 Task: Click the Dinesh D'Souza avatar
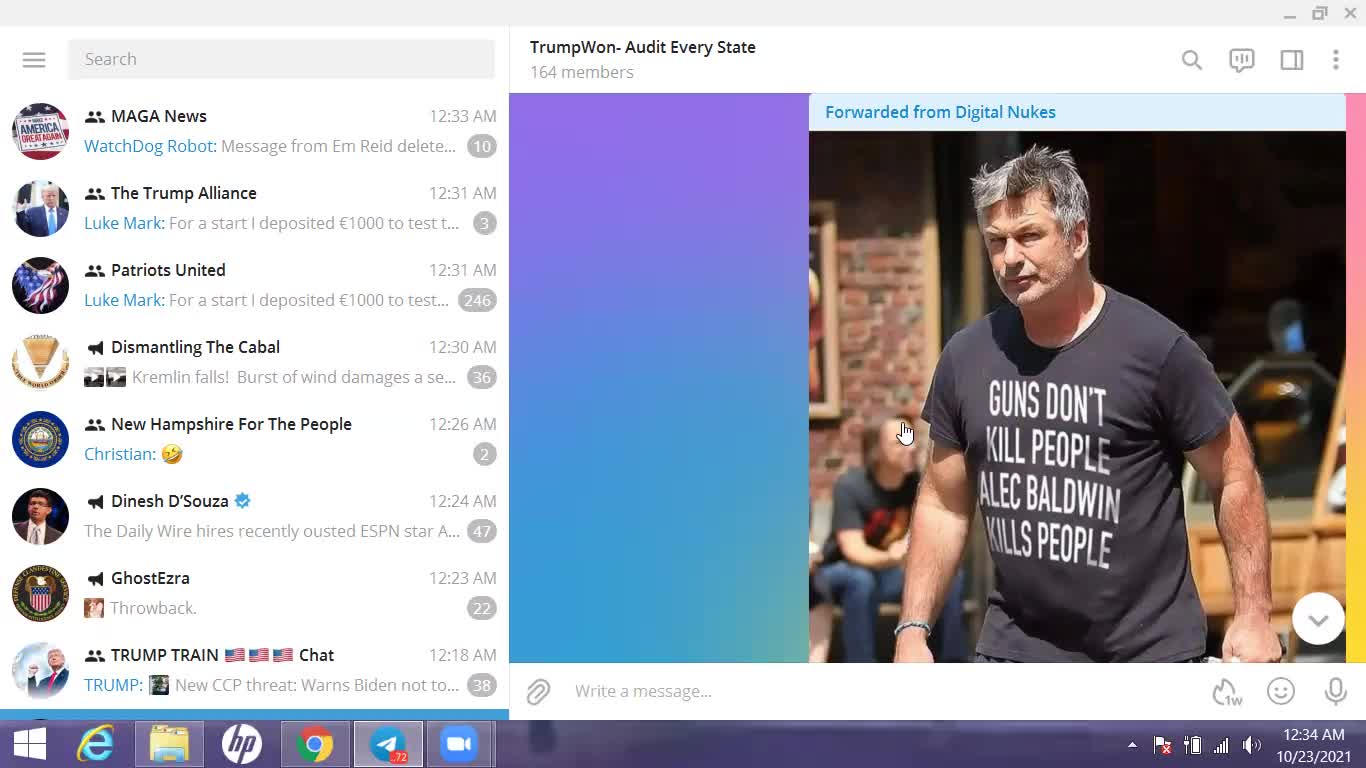coord(40,516)
